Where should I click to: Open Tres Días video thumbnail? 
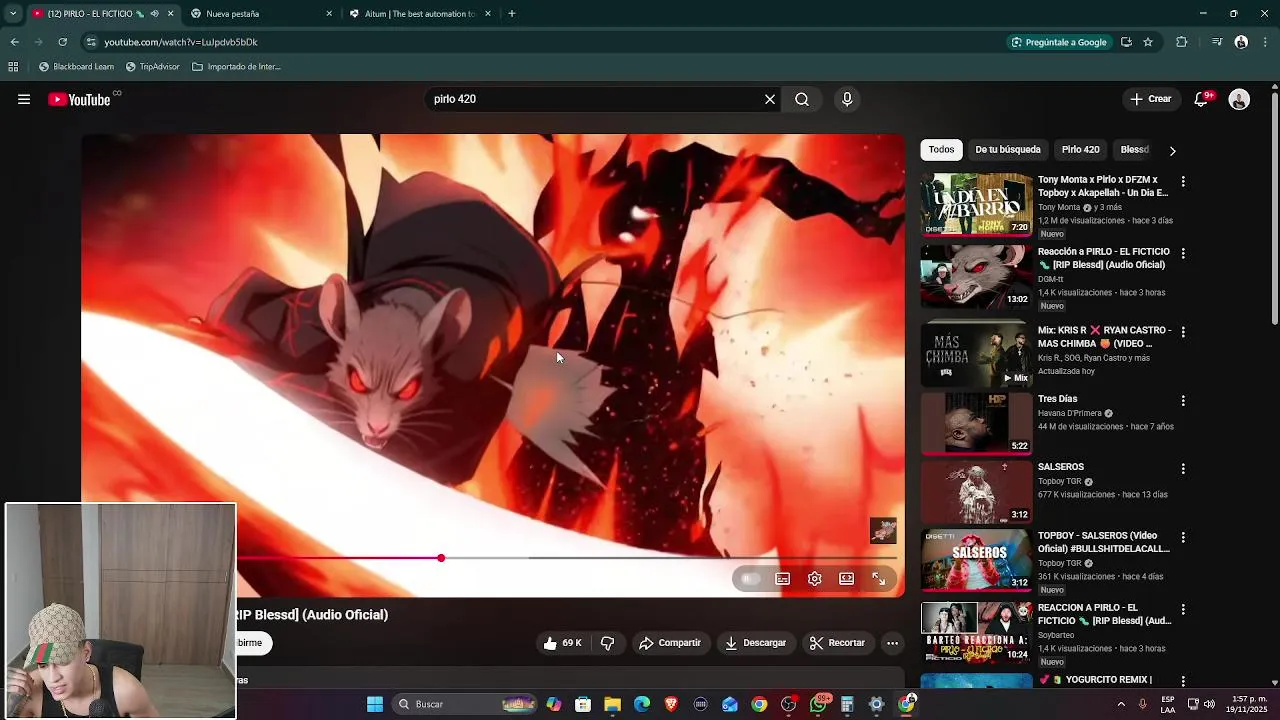click(976, 423)
